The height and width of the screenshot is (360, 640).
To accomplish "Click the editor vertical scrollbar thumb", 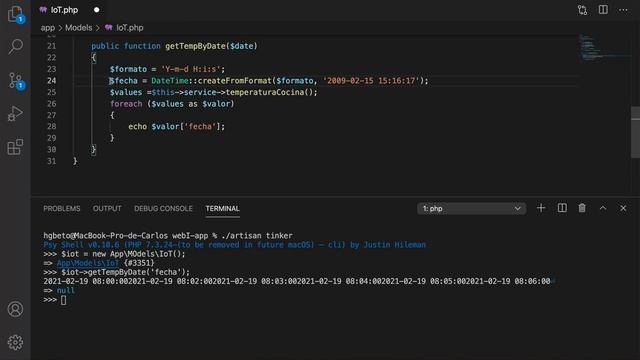I will click(x=636, y=132).
